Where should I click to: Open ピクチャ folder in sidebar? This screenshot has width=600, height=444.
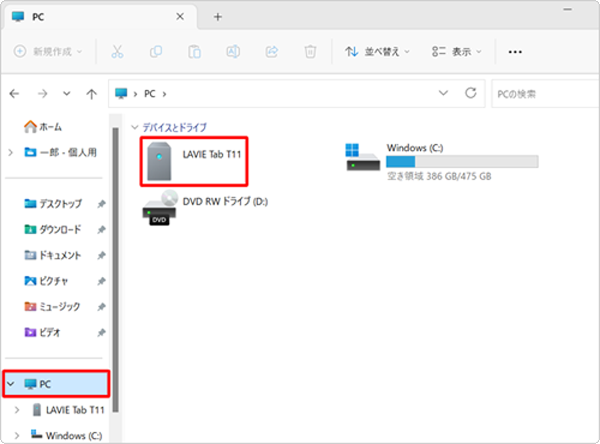tap(46, 281)
